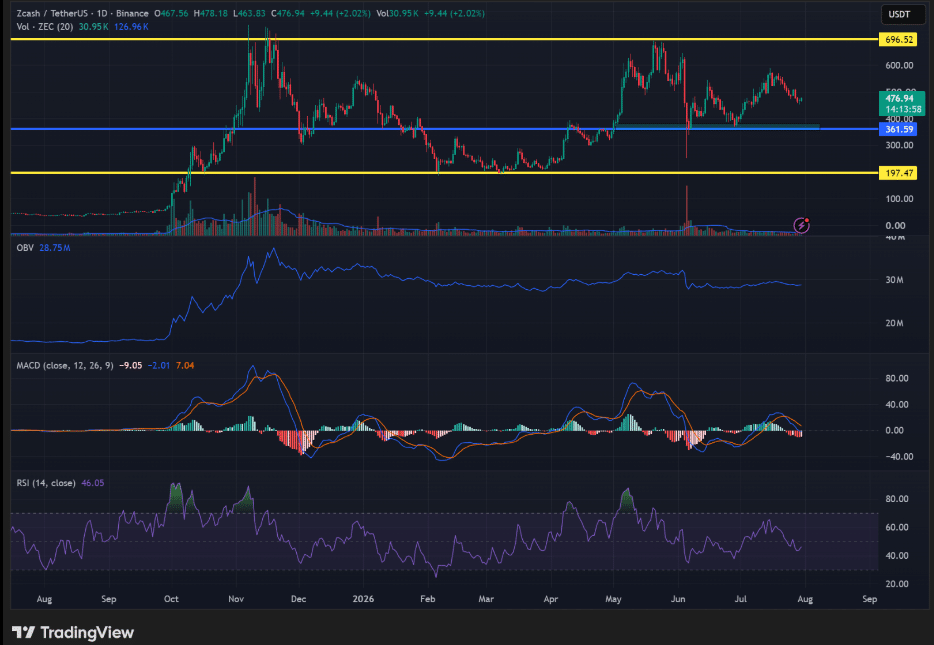This screenshot has height=645, width=934.
Task: Click the RSI value 46.05
Action: pos(92,483)
